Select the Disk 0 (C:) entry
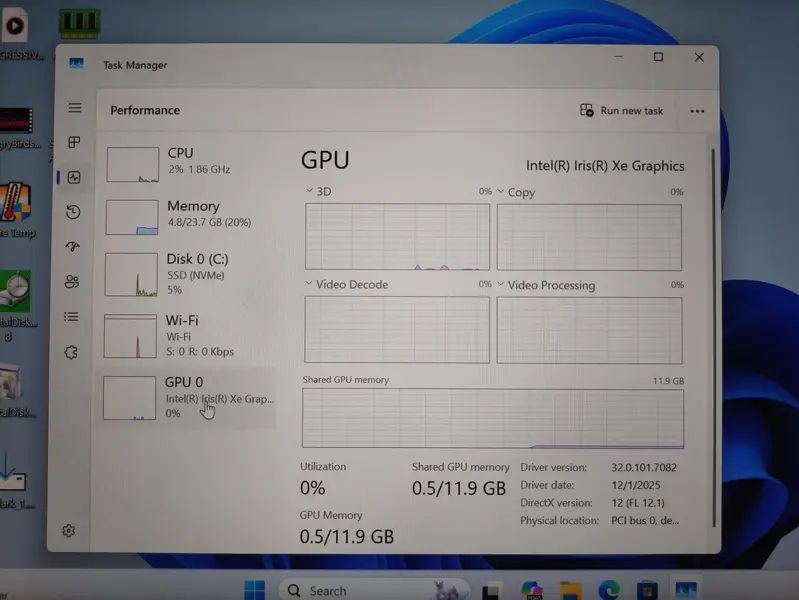Viewport: 799px width, 600px height. 187,274
